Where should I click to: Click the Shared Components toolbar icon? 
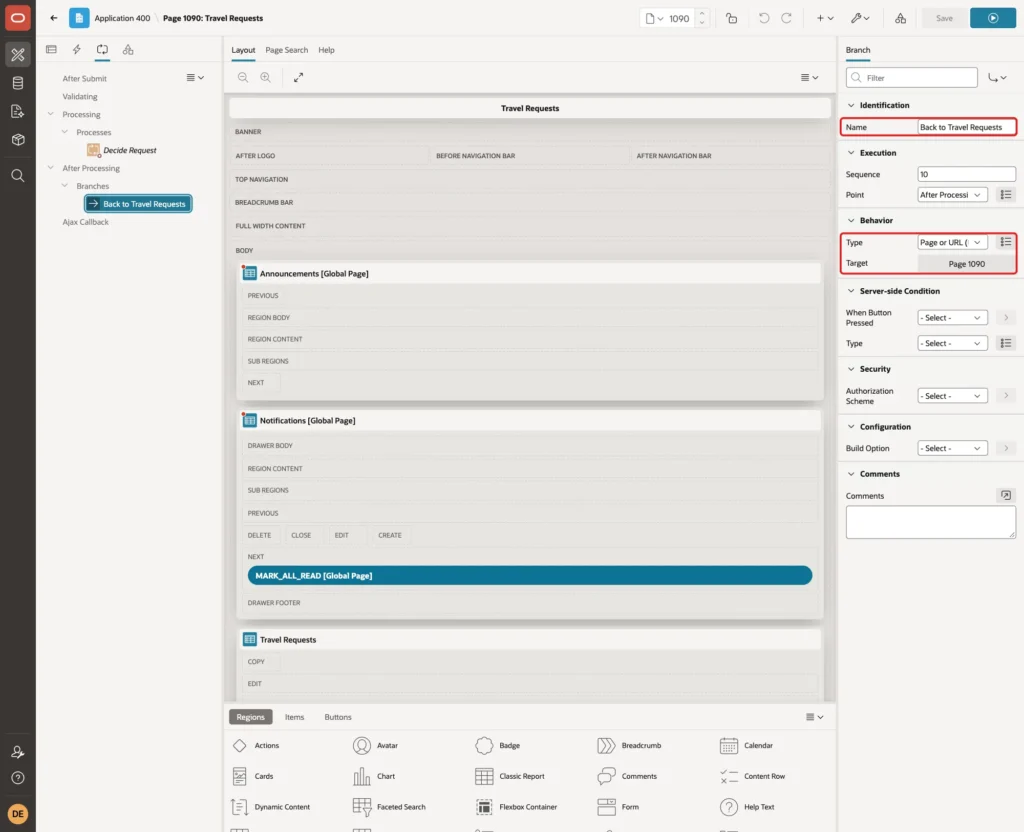coord(900,18)
